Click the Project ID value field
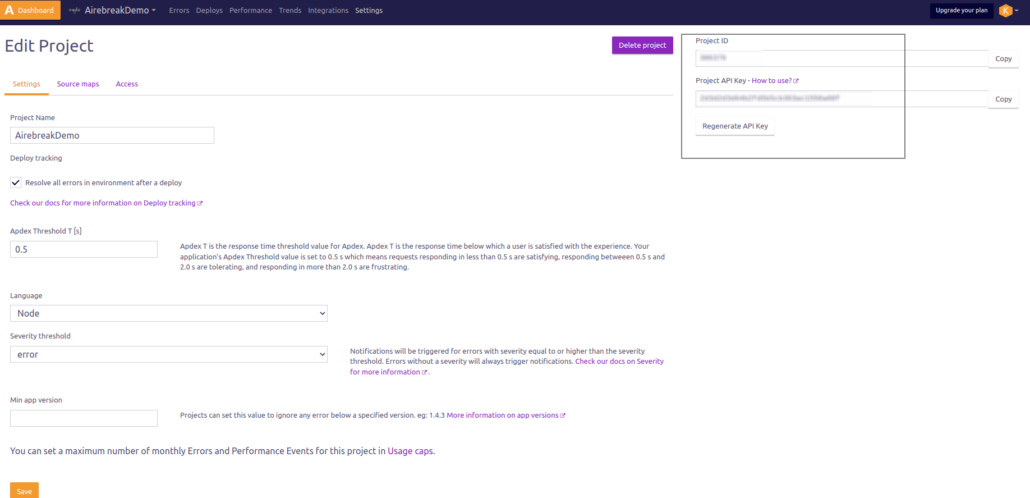Viewport: 1030px width, 498px height. 842,58
